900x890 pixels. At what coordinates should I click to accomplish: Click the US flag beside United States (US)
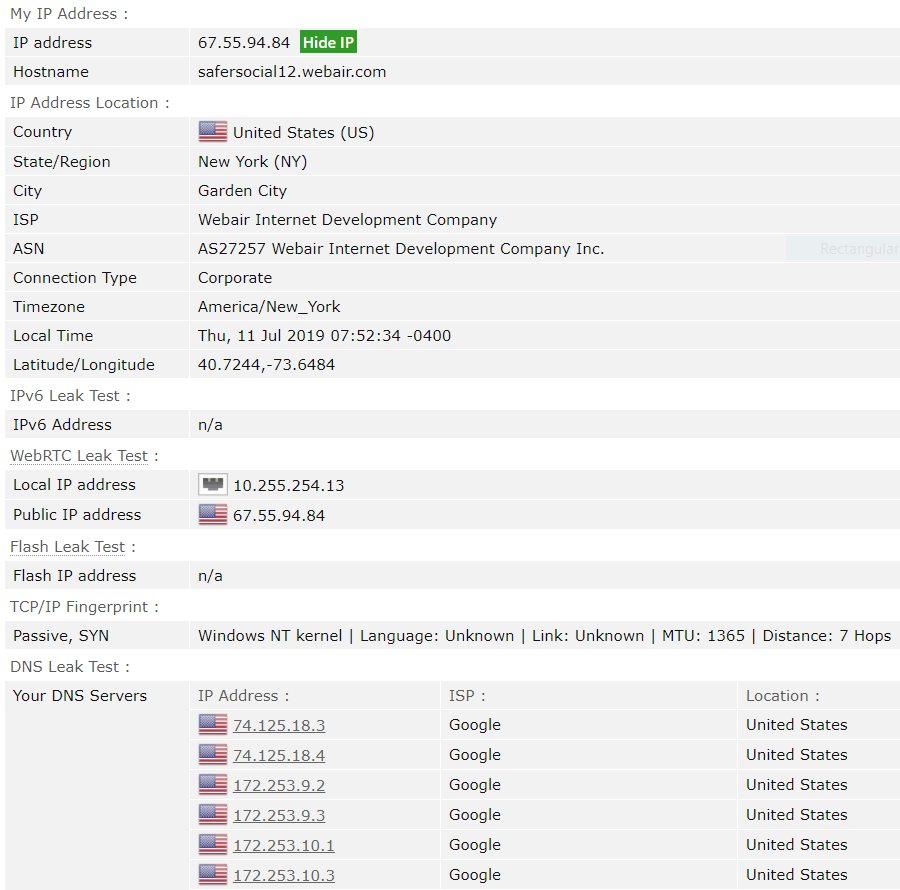213,132
